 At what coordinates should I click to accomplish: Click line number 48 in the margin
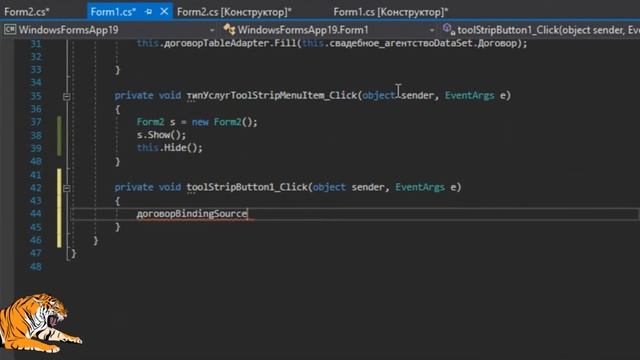pos(36,267)
